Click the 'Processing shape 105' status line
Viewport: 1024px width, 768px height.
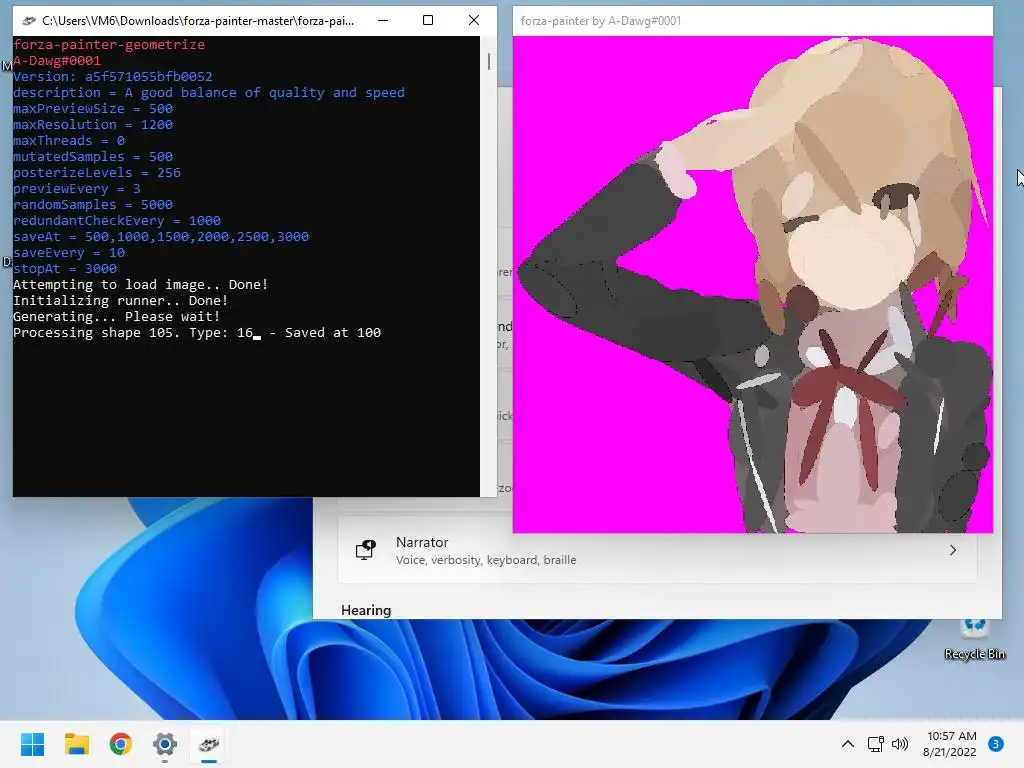click(197, 332)
